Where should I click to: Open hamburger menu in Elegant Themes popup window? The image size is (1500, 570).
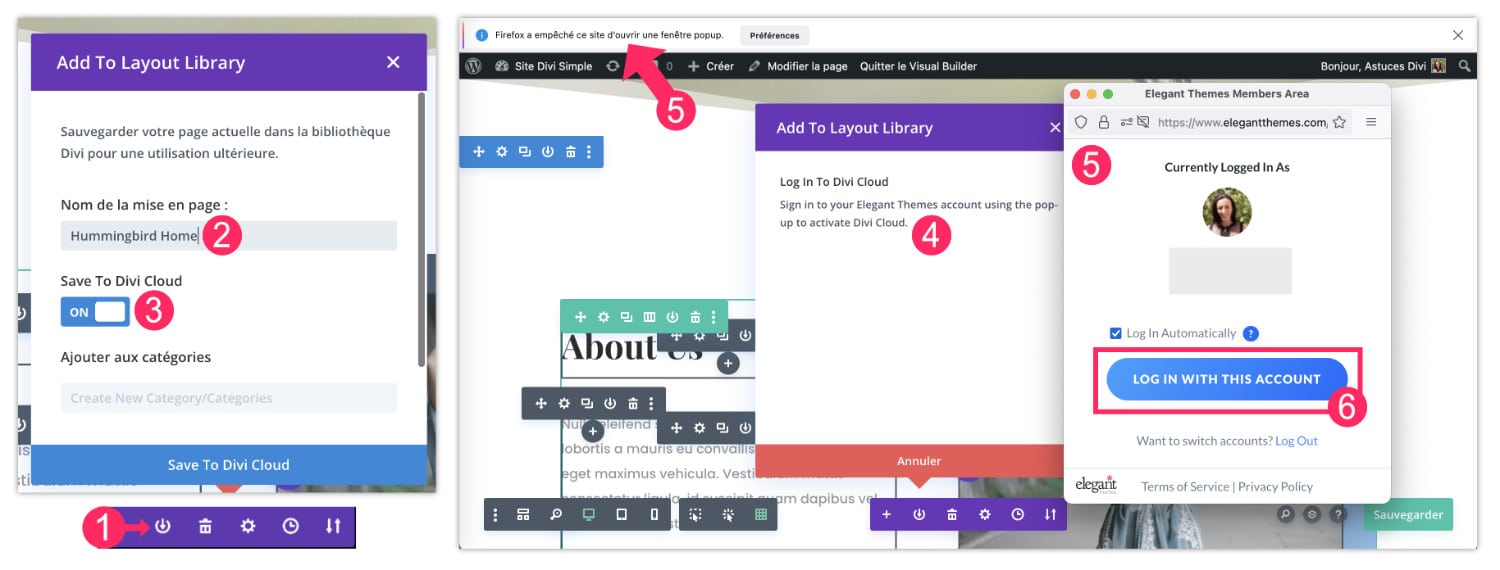click(1371, 122)
